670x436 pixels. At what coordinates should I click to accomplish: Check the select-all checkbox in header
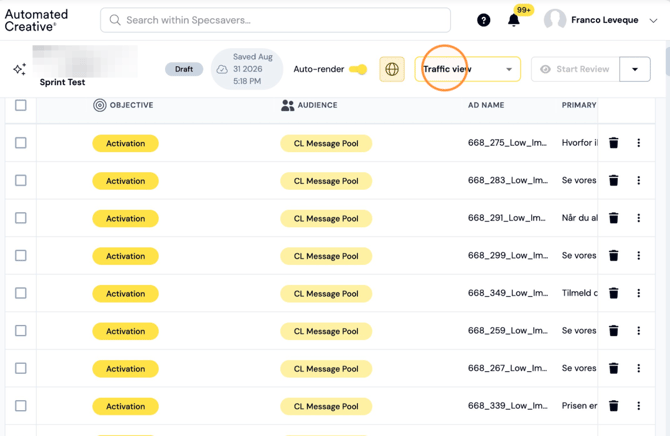tap(21, 105)
